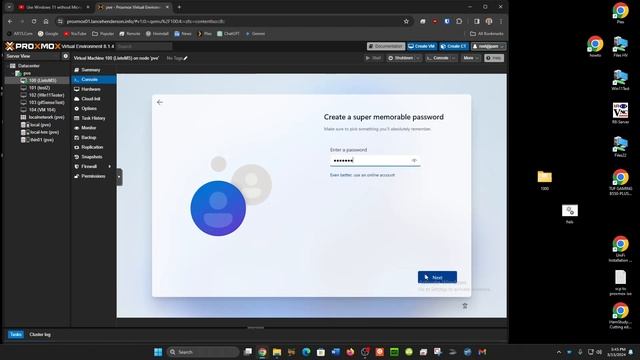Open Chrome three-dot menu

click(x=501, y=21)
